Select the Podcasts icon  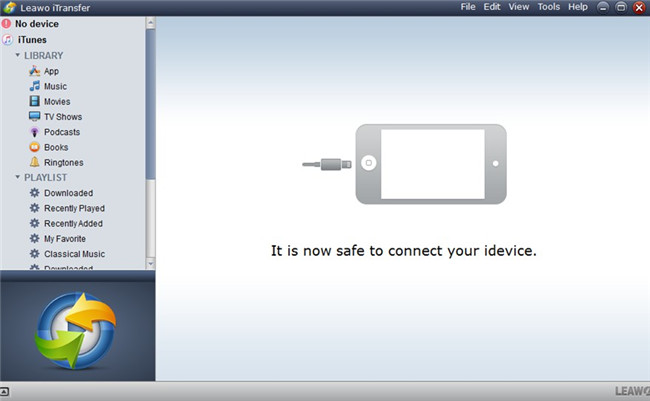click(x=34, y=132)
